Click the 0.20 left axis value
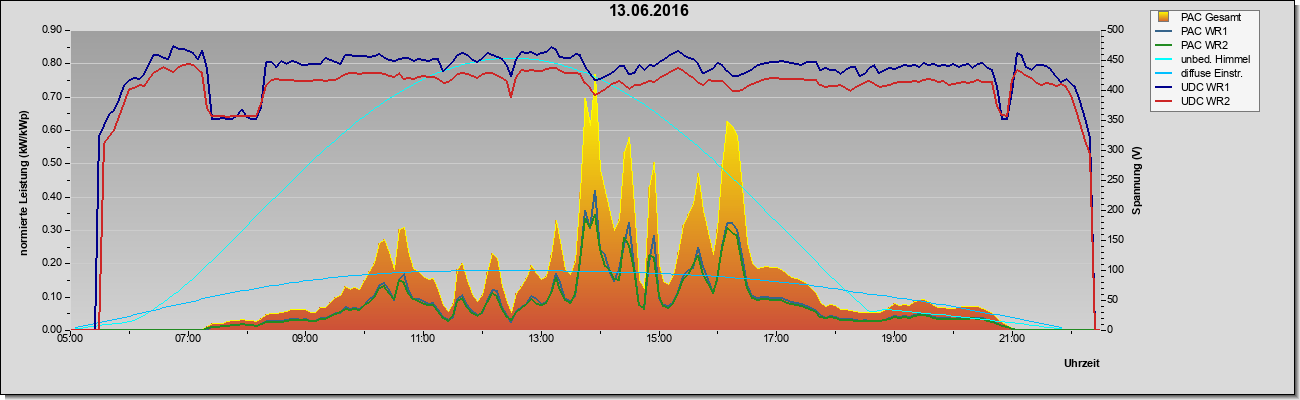This screenshot has height=400, width=1300. pyautogui.click(x=51, y=263)
